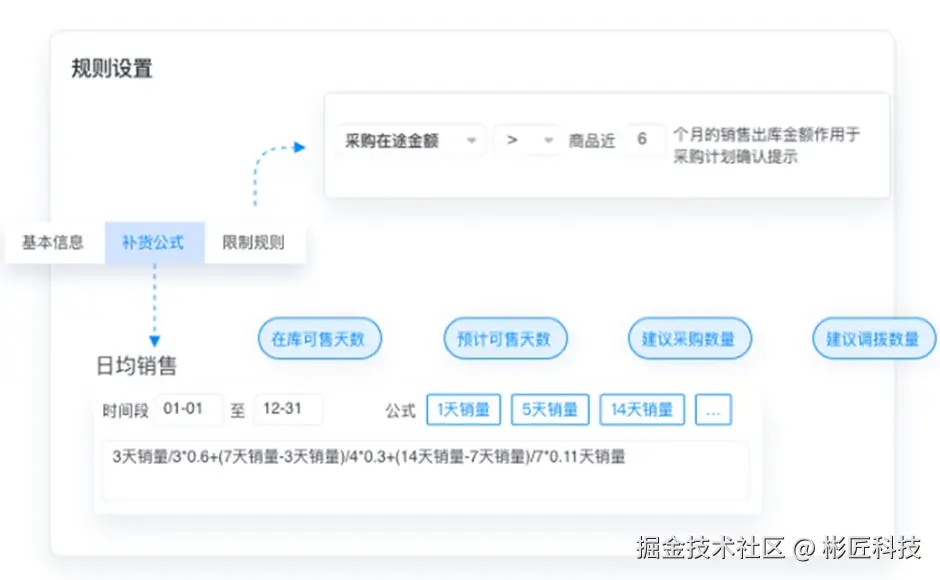
Task: Open the 限制规则 tab
Action: pyautogui.click(x=254, y=241)
